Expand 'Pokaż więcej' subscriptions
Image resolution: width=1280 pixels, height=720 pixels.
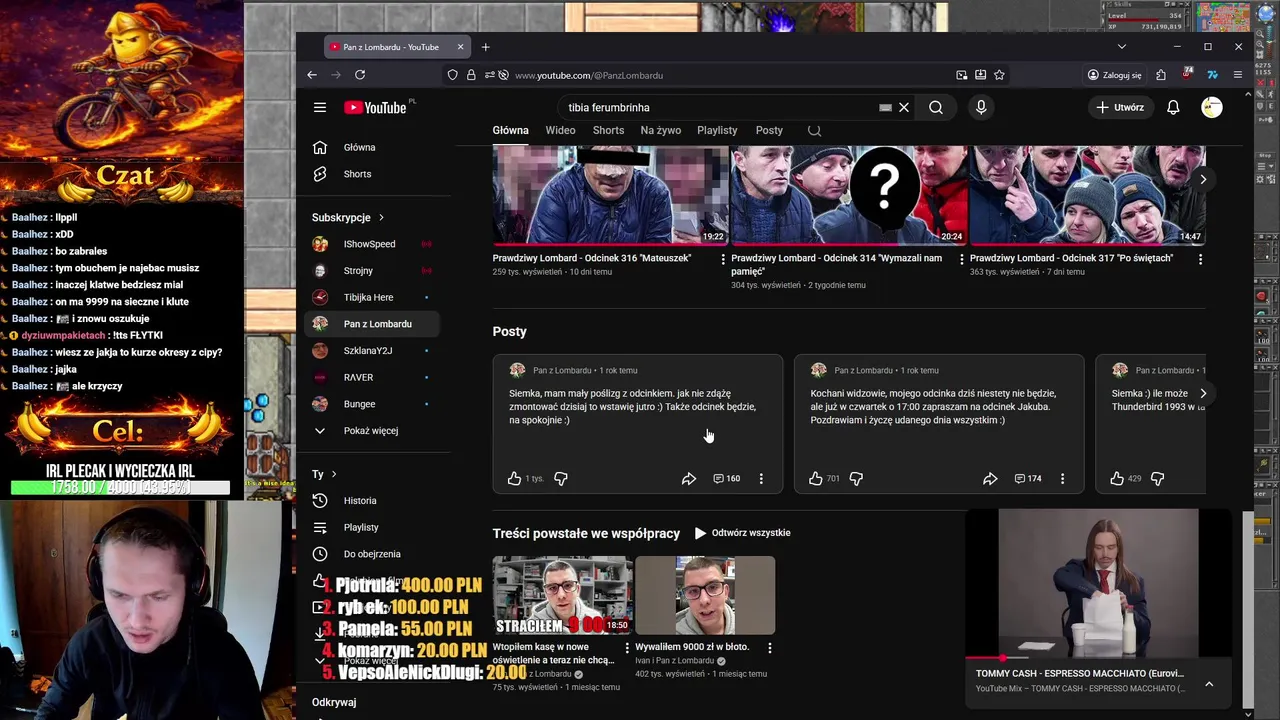coord(372,431)
